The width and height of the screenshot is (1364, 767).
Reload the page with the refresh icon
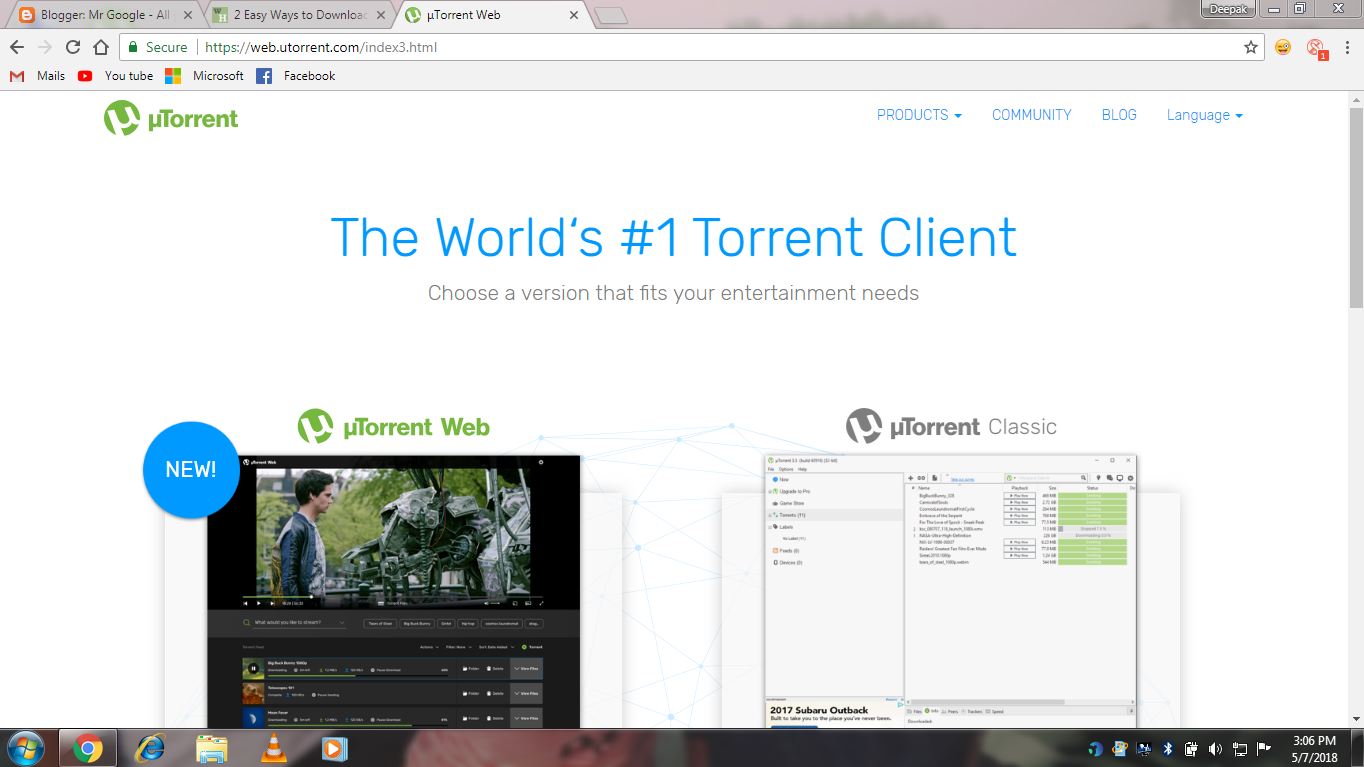[72, 47]
